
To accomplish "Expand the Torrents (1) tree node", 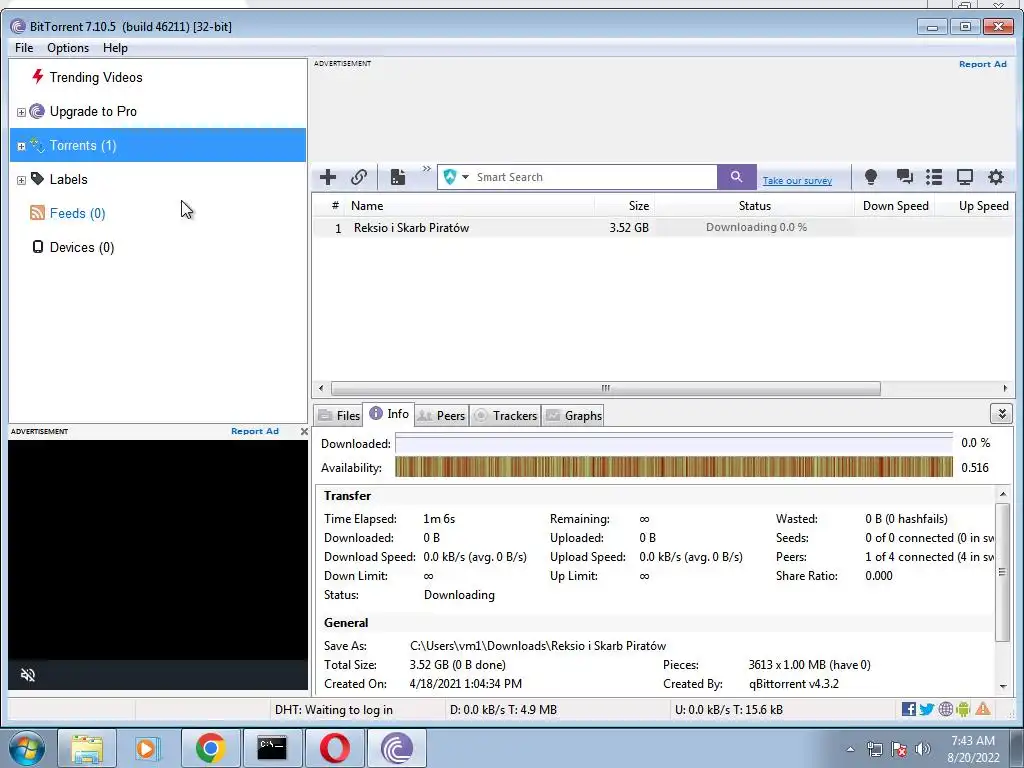I will click(21, 146).
